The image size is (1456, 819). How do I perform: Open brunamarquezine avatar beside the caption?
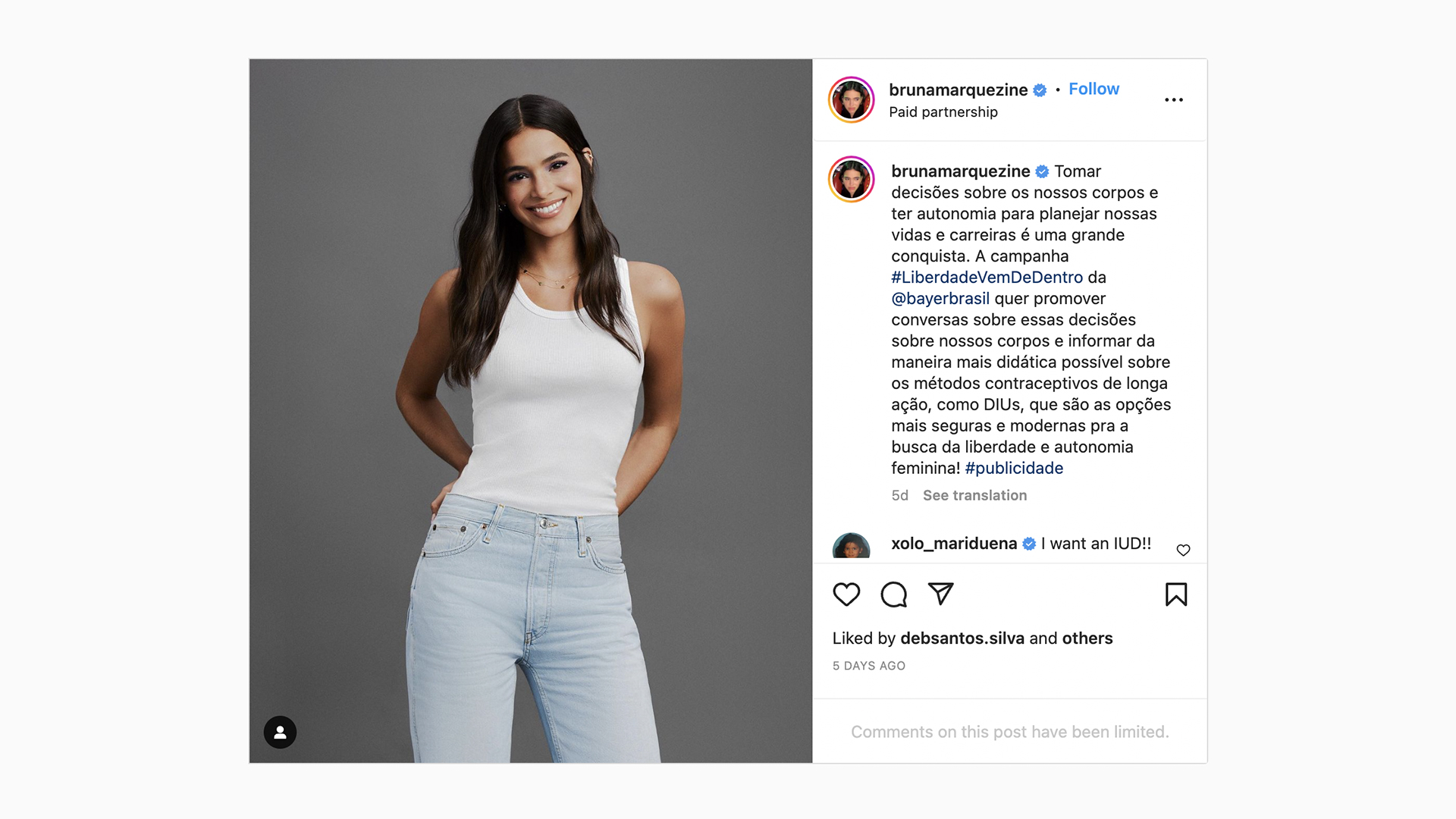pyautogui.click(x=851, y=180)
